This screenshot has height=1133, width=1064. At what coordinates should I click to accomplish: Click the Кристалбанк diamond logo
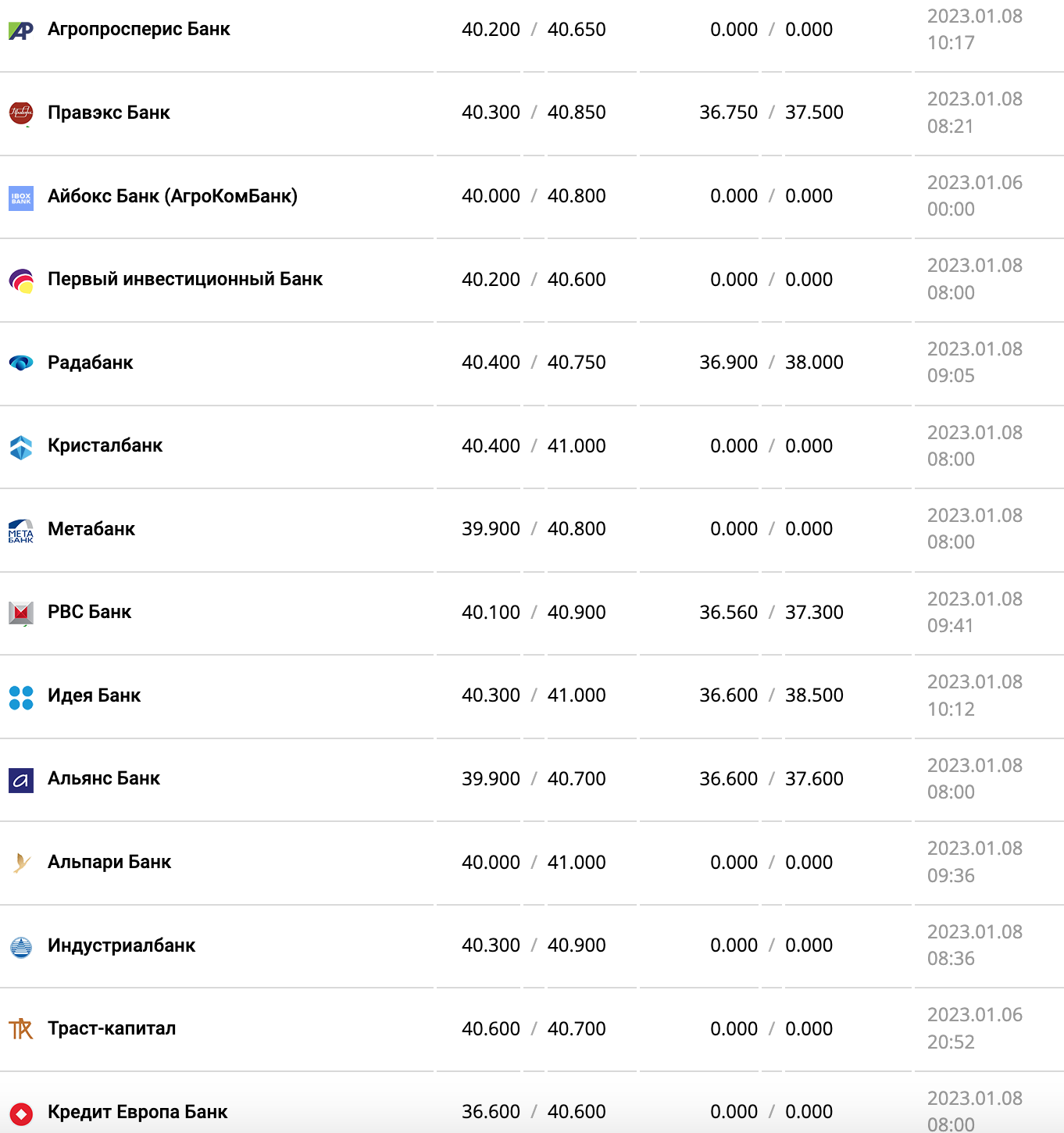pyautogui.click(x=21, y=447)
